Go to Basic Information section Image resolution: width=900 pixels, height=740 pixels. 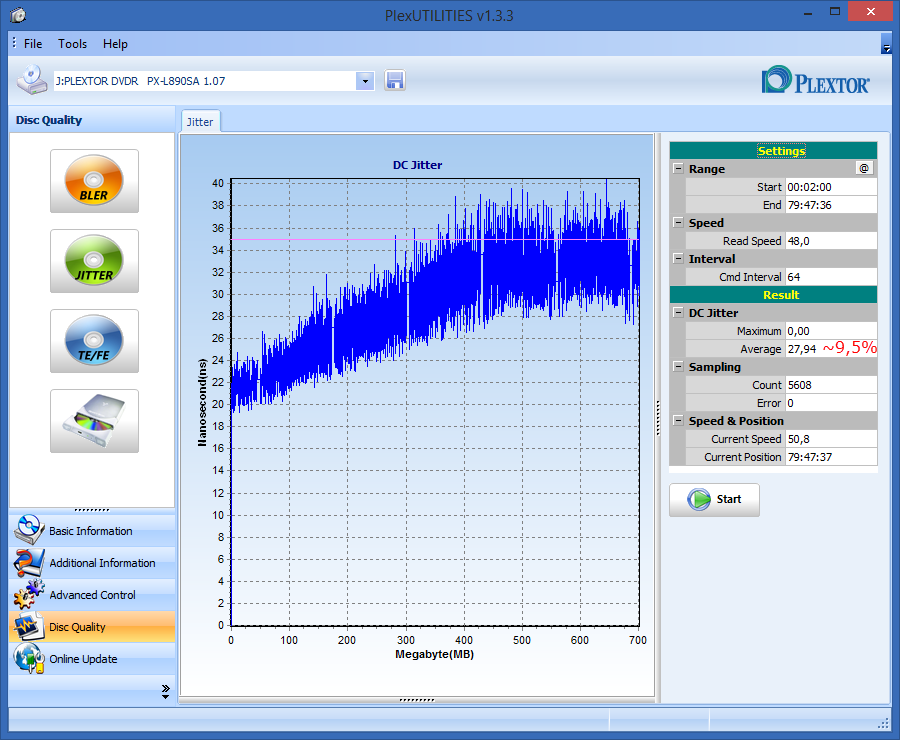[92, 530]
